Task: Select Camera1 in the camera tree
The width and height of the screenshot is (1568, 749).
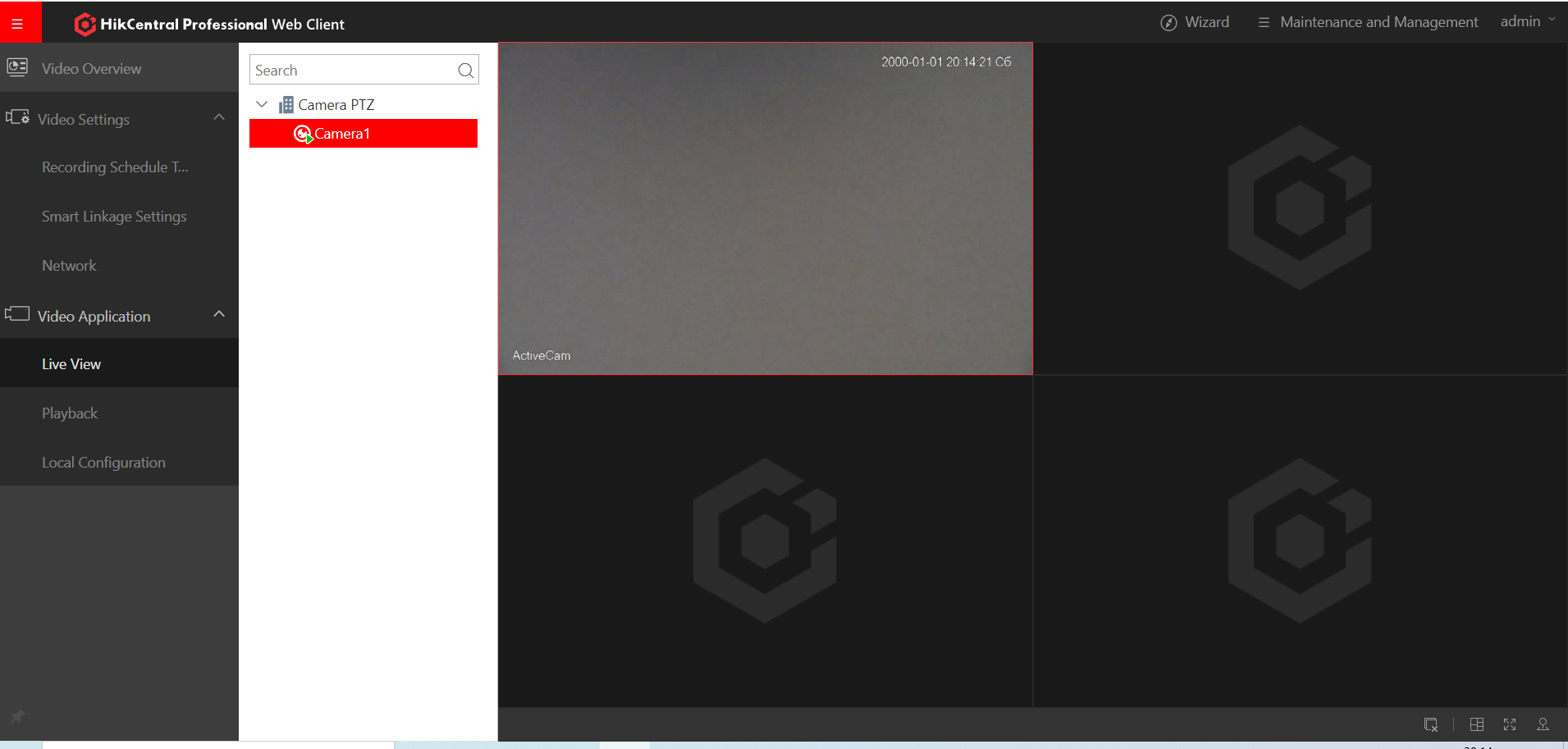Action: (x=363, y=133)
